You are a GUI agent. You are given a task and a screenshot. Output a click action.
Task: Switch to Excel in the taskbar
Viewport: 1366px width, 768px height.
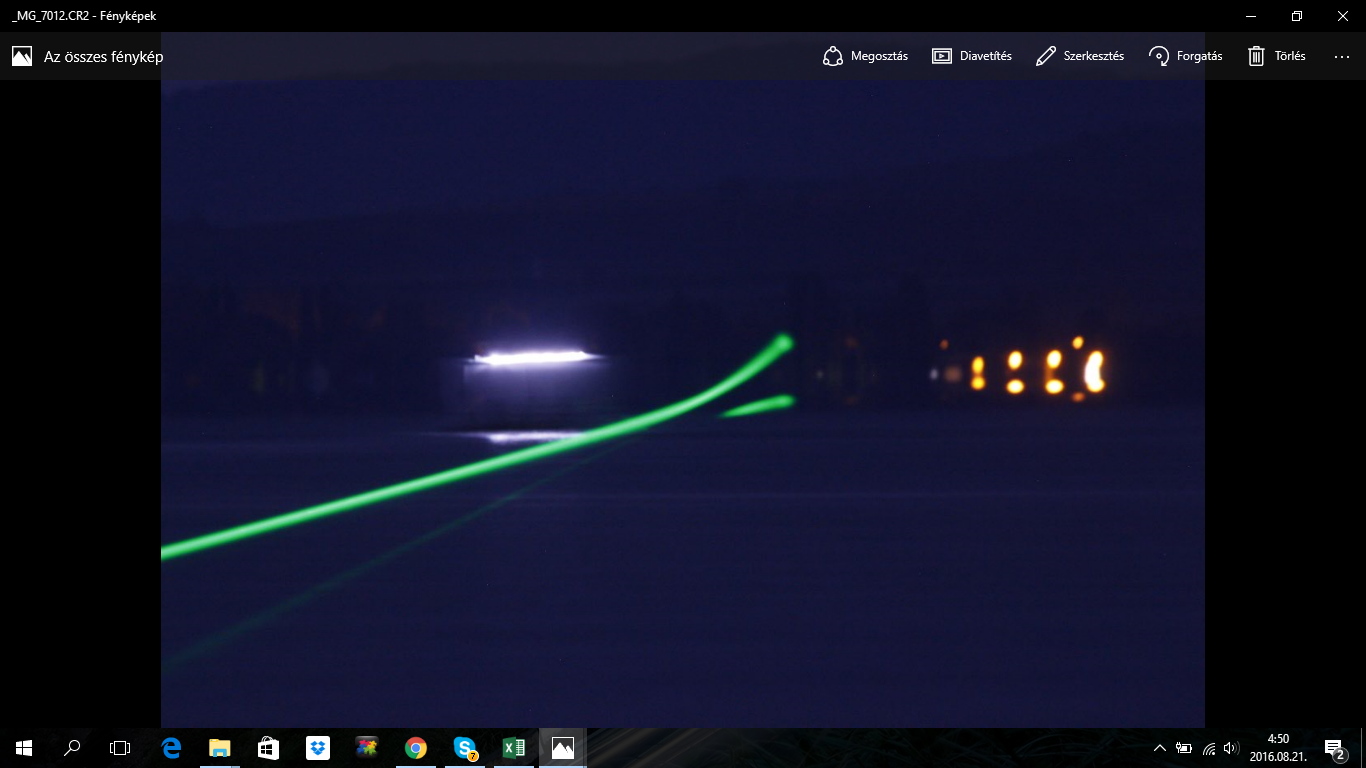point(514,747)
